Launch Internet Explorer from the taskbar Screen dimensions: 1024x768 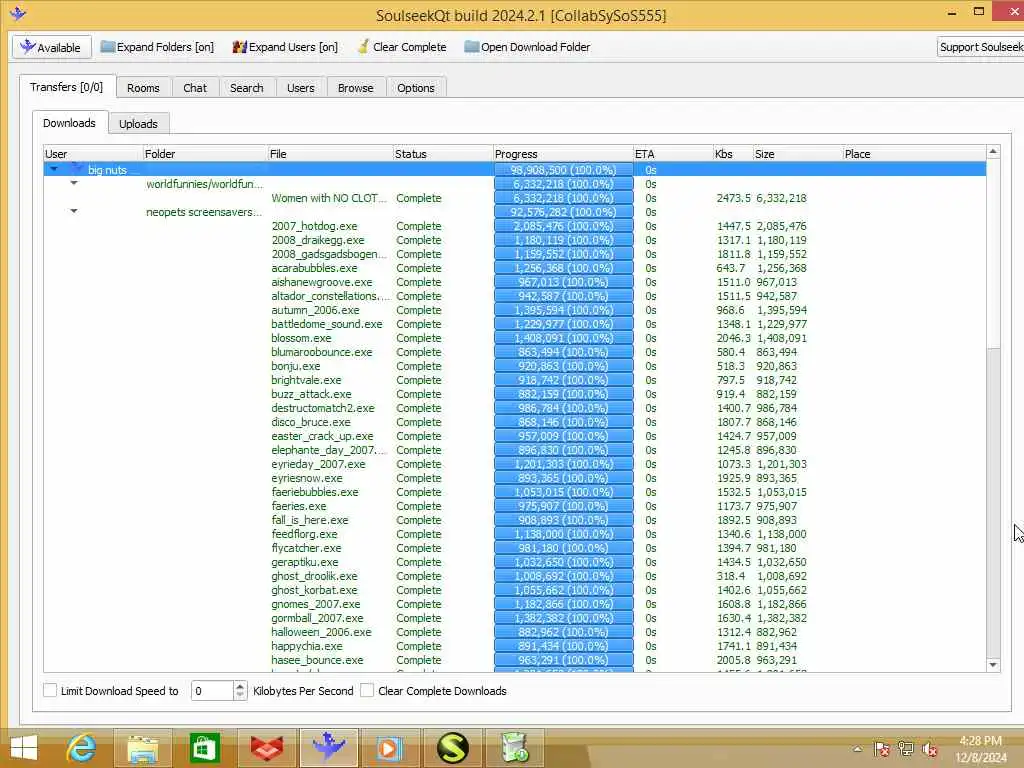tap(82, 748)
